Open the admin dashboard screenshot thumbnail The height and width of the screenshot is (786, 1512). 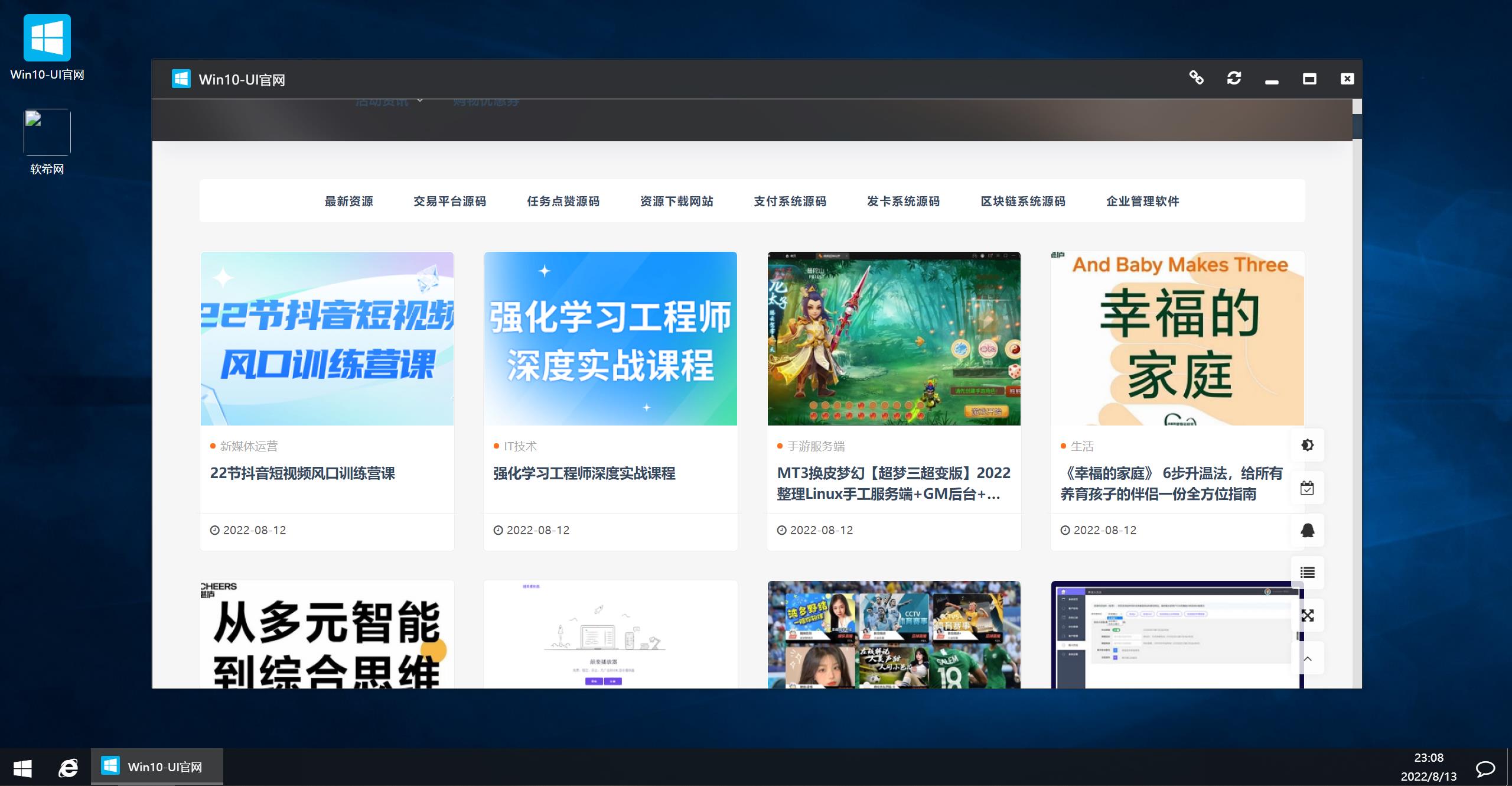click(1178, 635)
